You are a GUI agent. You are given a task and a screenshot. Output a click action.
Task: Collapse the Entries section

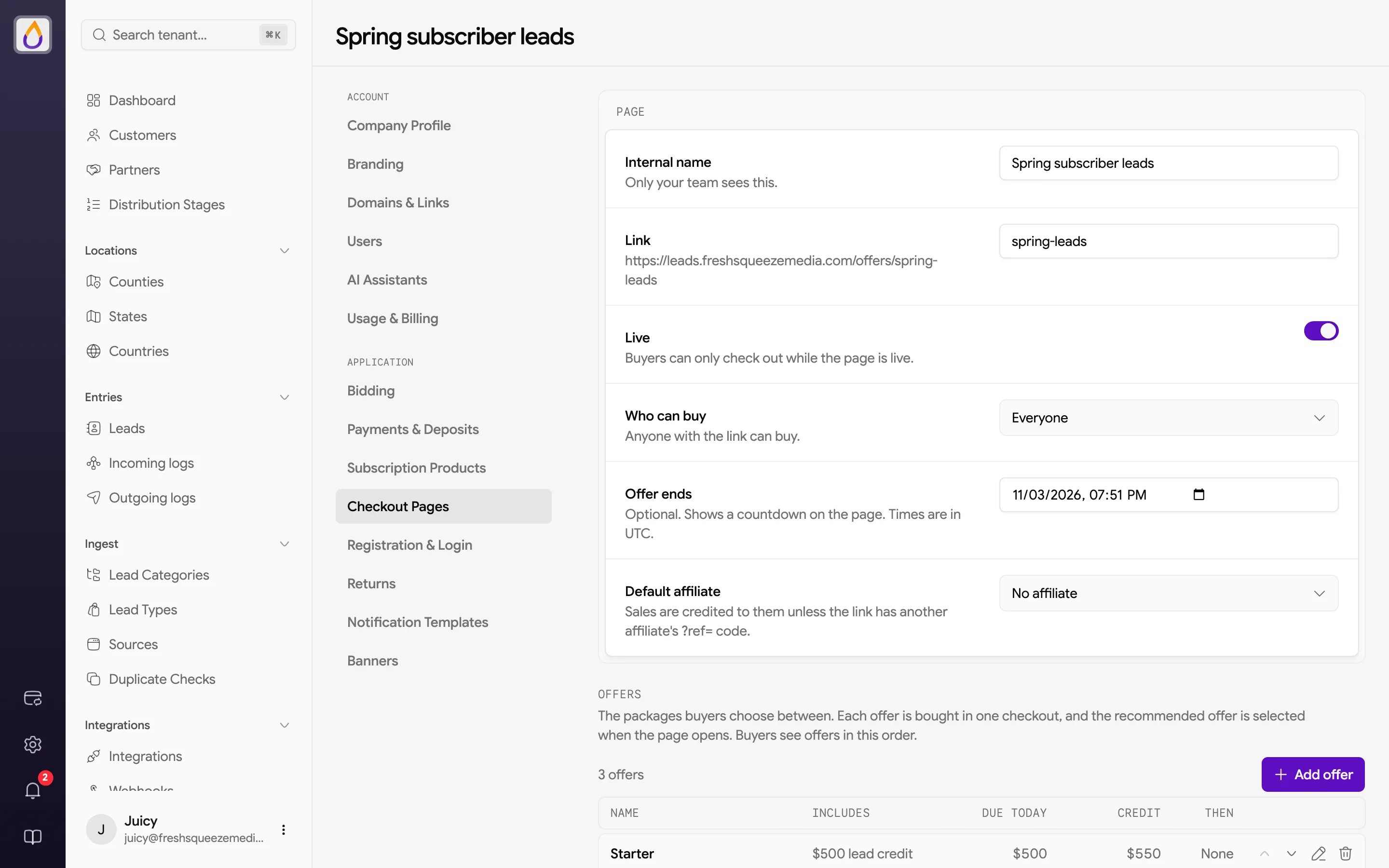(x=284, y=397)
